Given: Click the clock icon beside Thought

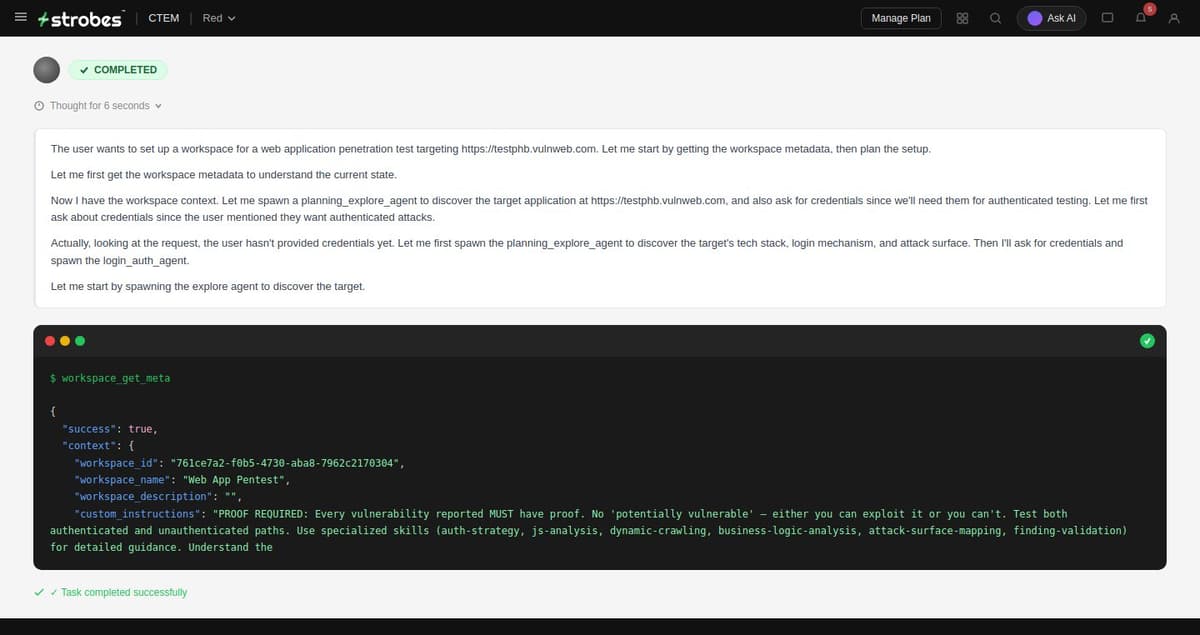Looking at the screenshot, I should click(39, 106).
